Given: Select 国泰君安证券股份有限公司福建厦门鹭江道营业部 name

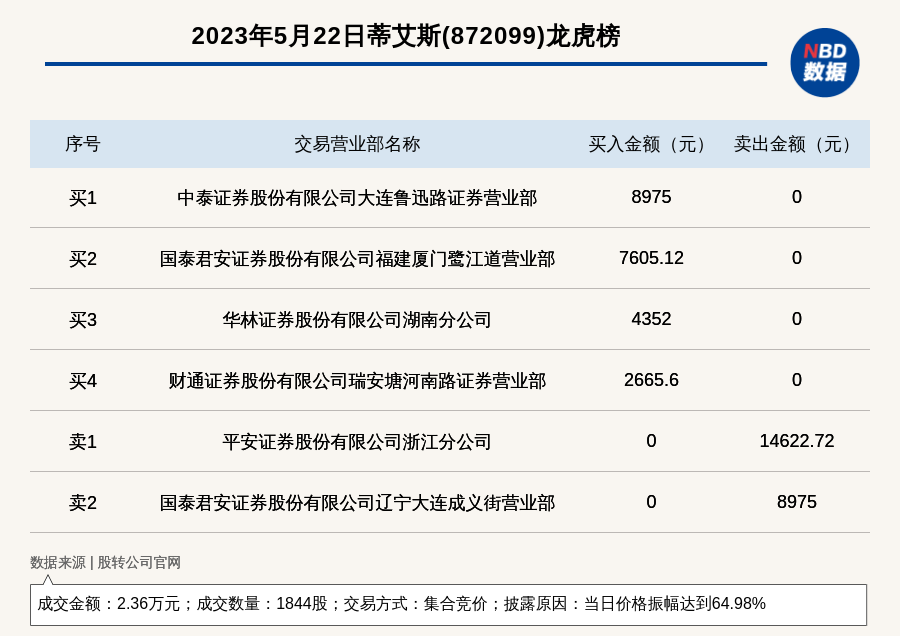Looking at the screenshot, I should (357, 259).
